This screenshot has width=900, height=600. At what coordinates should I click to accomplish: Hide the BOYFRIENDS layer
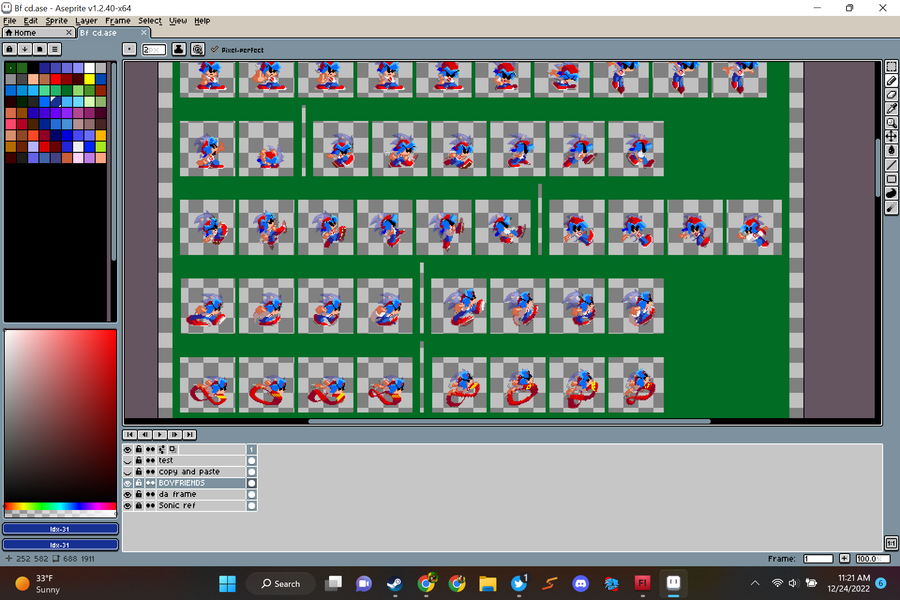(x=127, y=483)
